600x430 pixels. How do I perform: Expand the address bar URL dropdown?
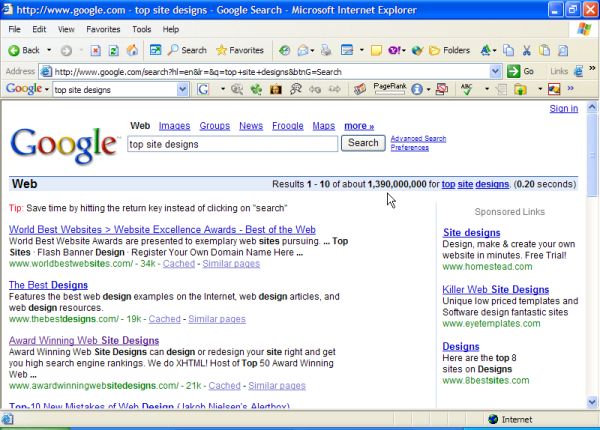[x=495, y=72]
